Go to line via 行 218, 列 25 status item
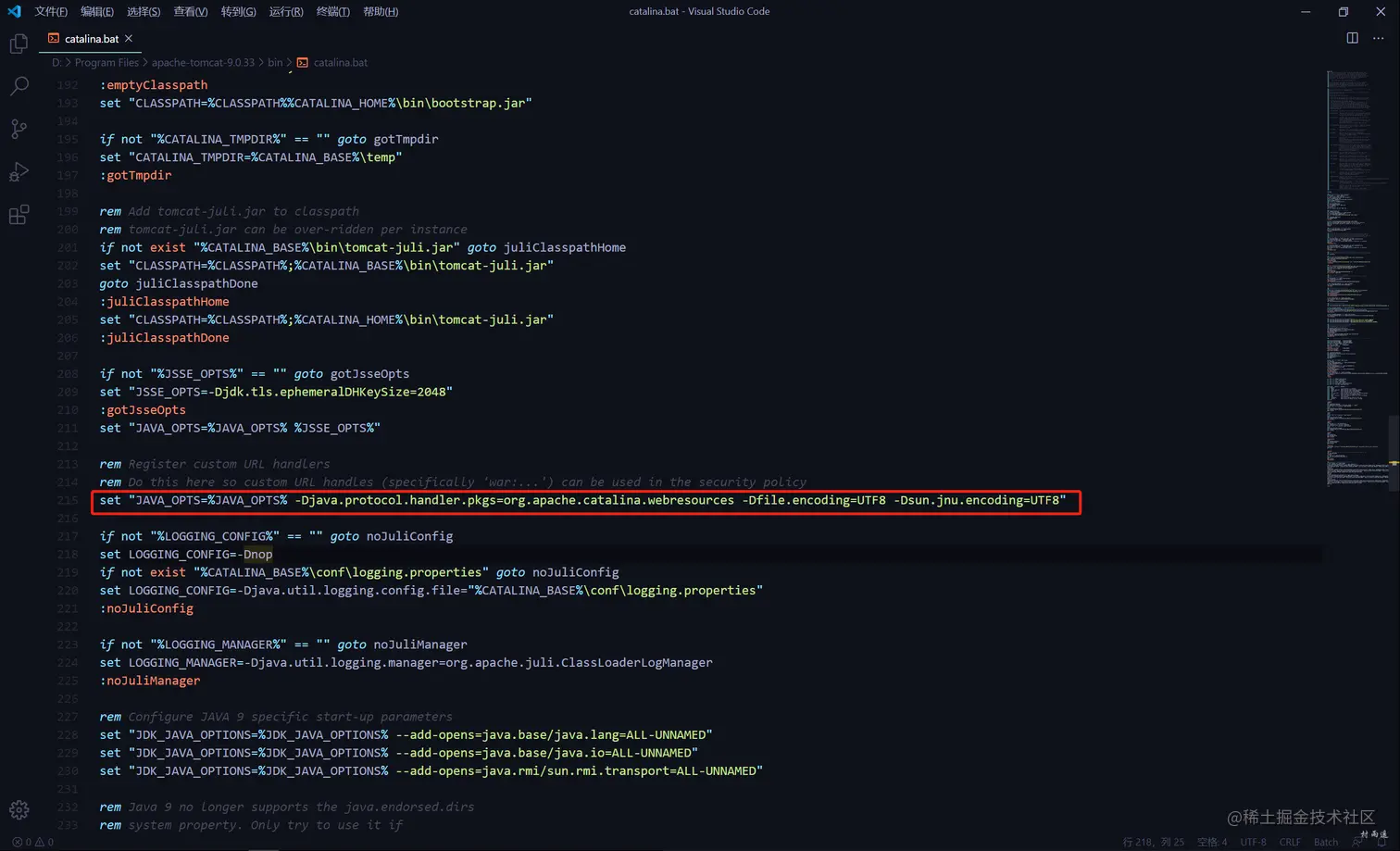This screenshot has height=851, width=1400. (x=1153, y=842)
